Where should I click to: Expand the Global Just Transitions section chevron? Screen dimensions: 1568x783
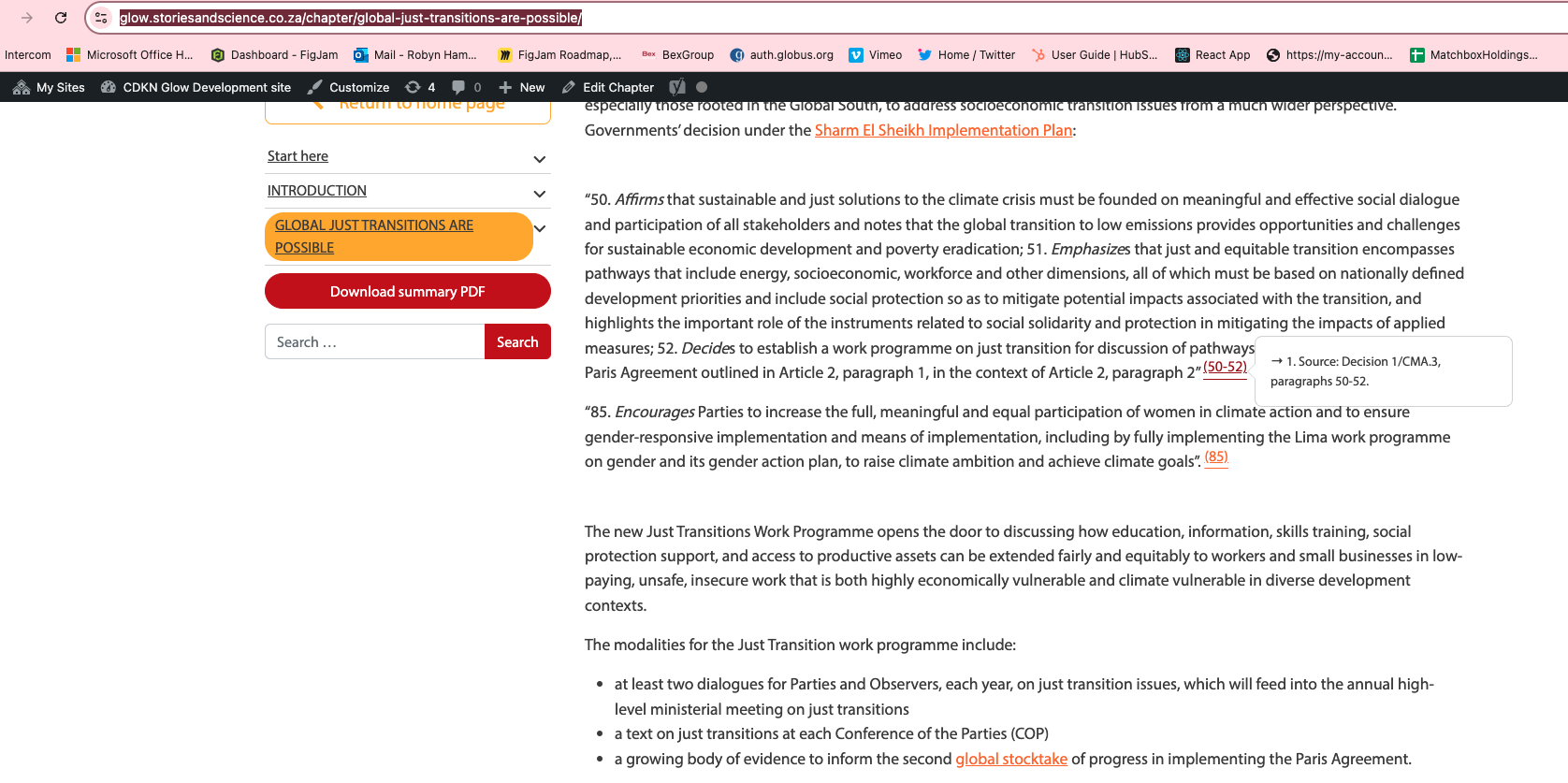pyautogui.click(x=540, y=228)
